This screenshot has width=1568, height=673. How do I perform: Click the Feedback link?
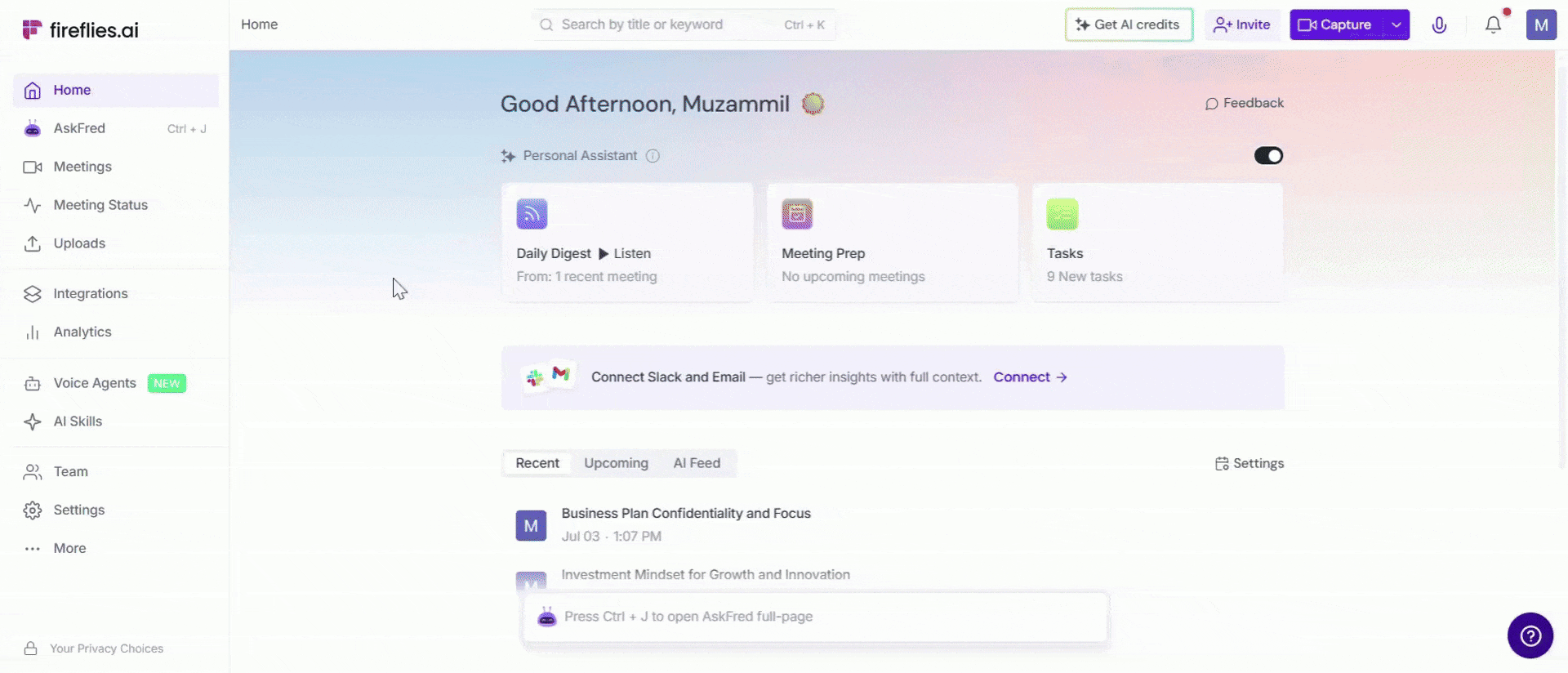1244,103
